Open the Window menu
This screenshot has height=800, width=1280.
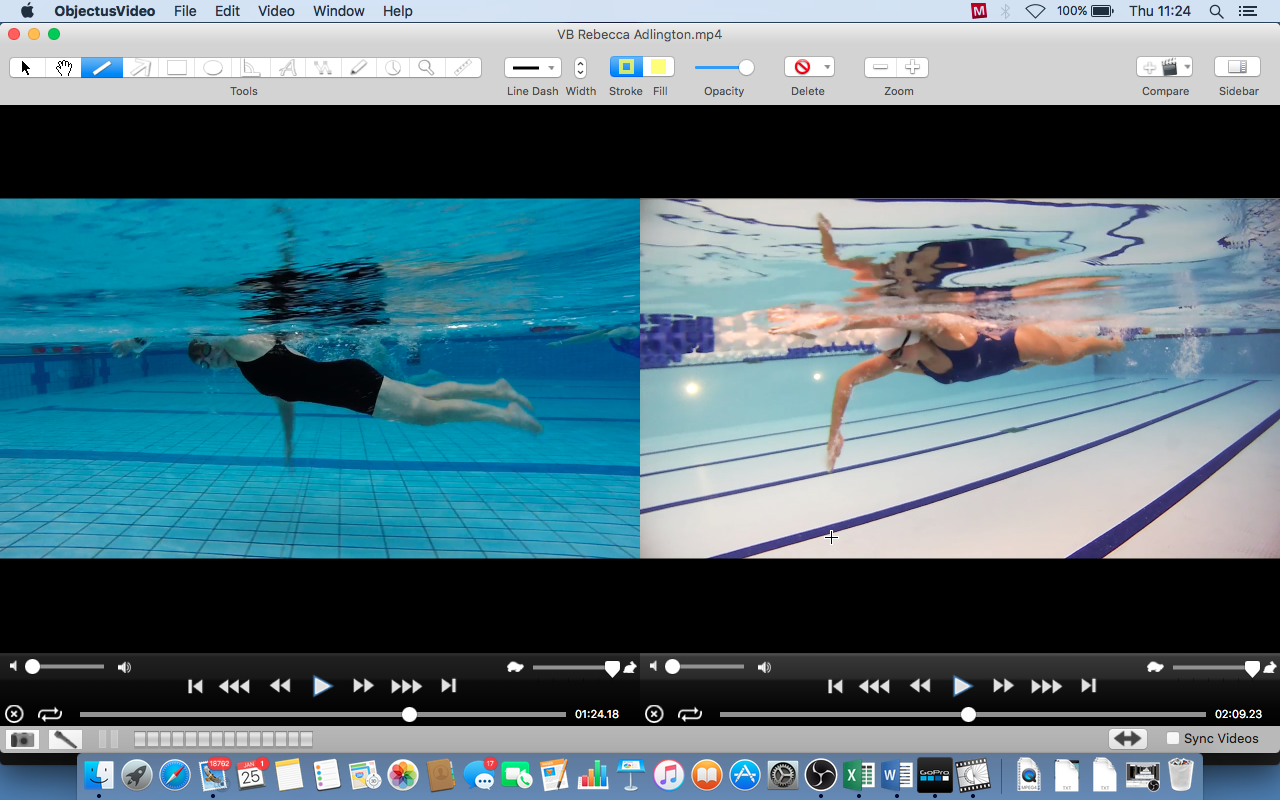(x=339, y=11)
